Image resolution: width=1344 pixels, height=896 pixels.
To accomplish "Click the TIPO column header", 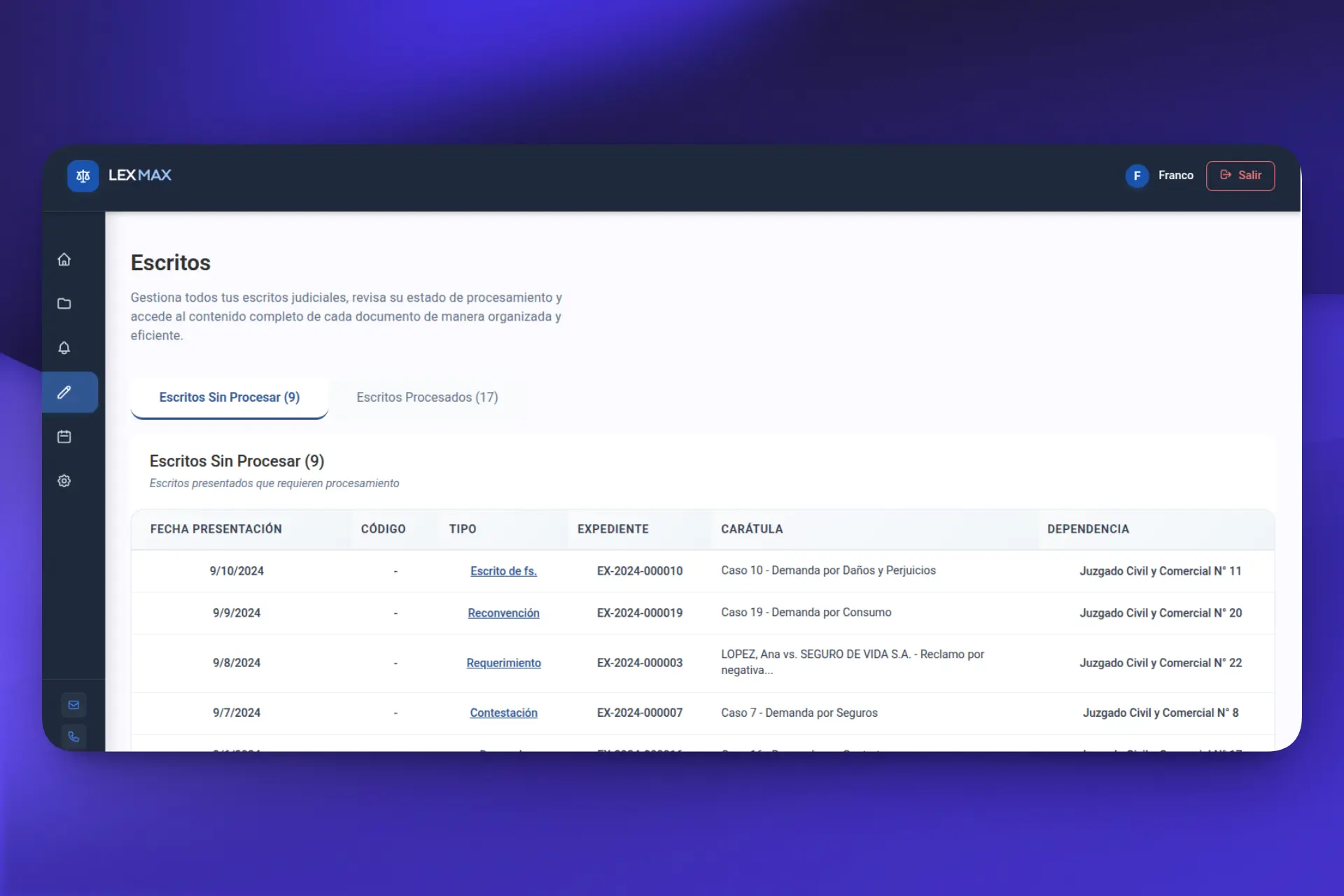I will 463,529.
